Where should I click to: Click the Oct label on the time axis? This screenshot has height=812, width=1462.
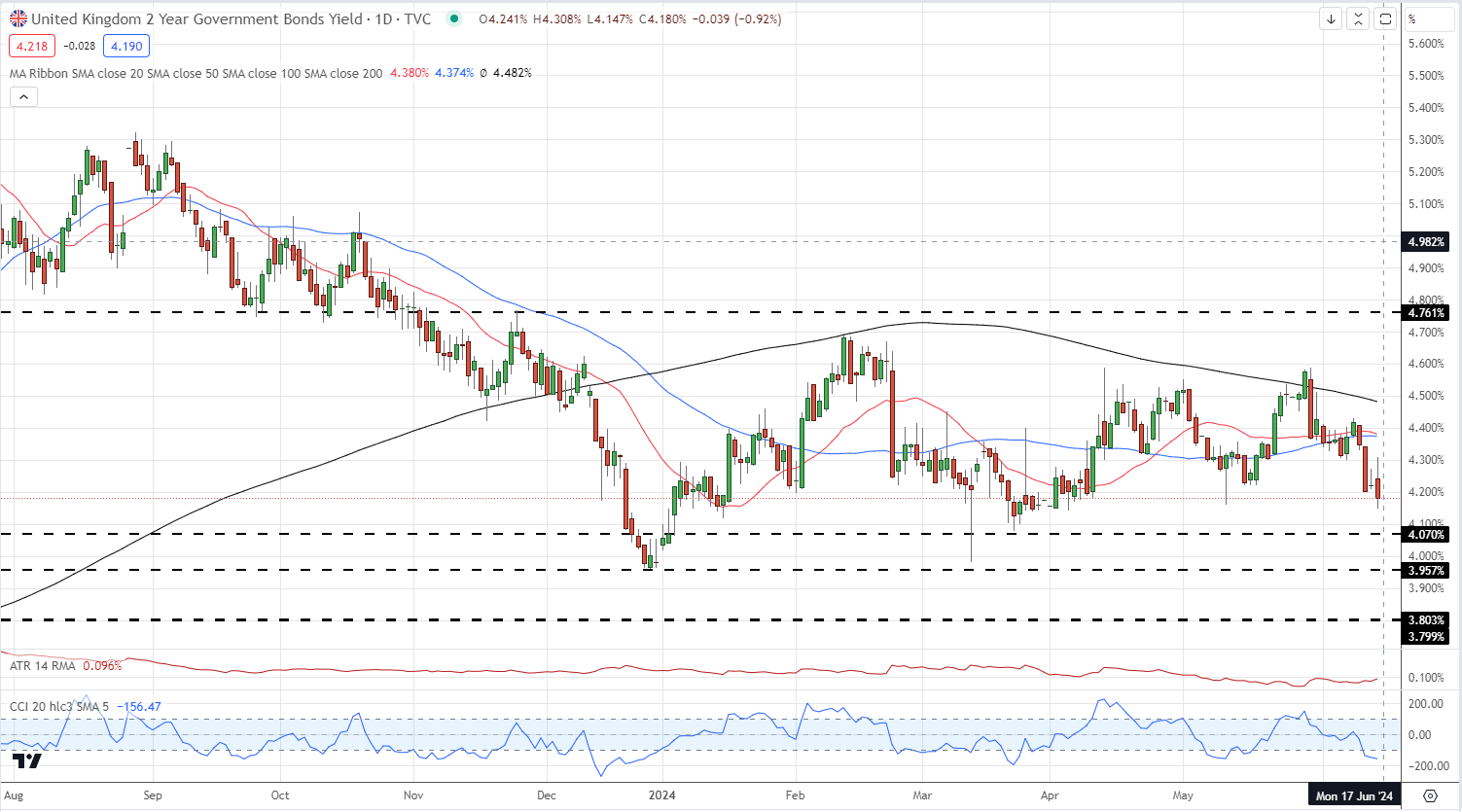(280, 794)
